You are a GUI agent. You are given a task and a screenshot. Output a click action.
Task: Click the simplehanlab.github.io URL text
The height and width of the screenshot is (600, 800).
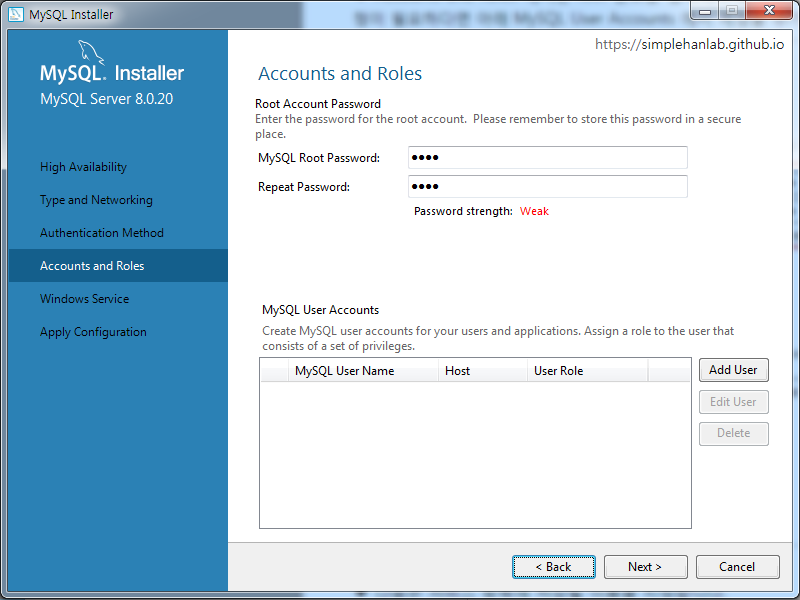(689, 44)
